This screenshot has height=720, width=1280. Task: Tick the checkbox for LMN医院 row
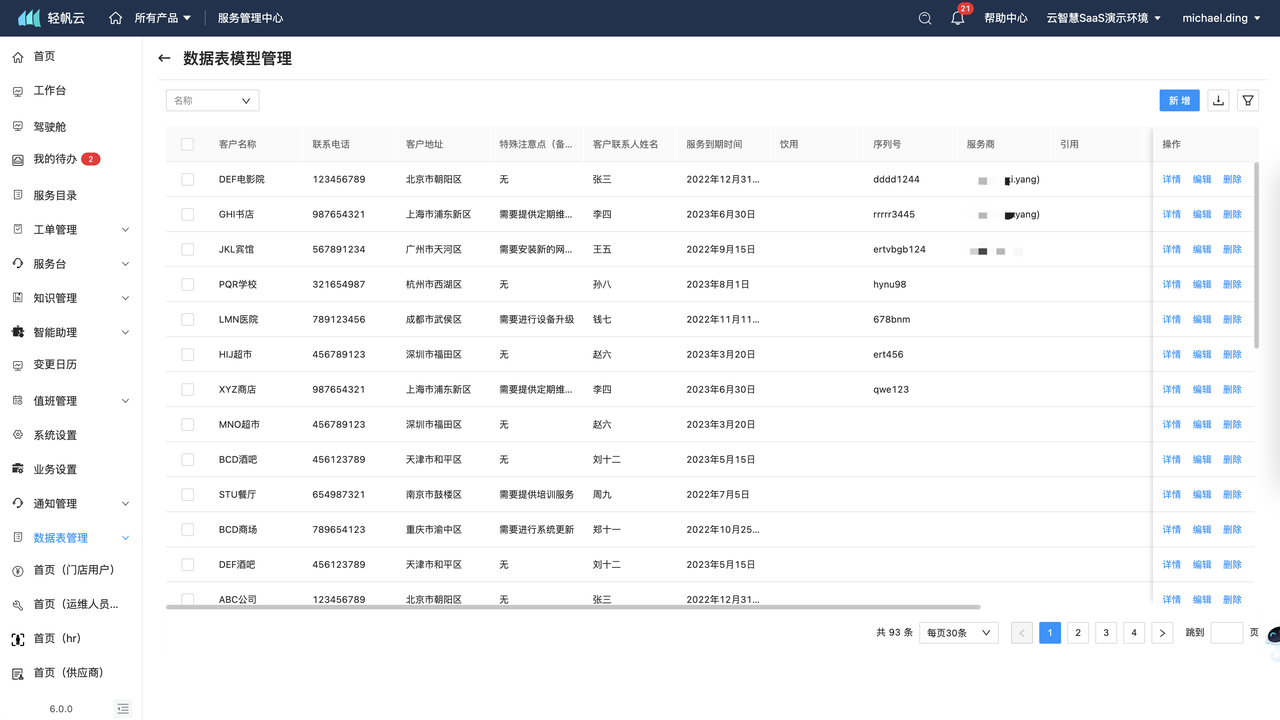point(187,319)
